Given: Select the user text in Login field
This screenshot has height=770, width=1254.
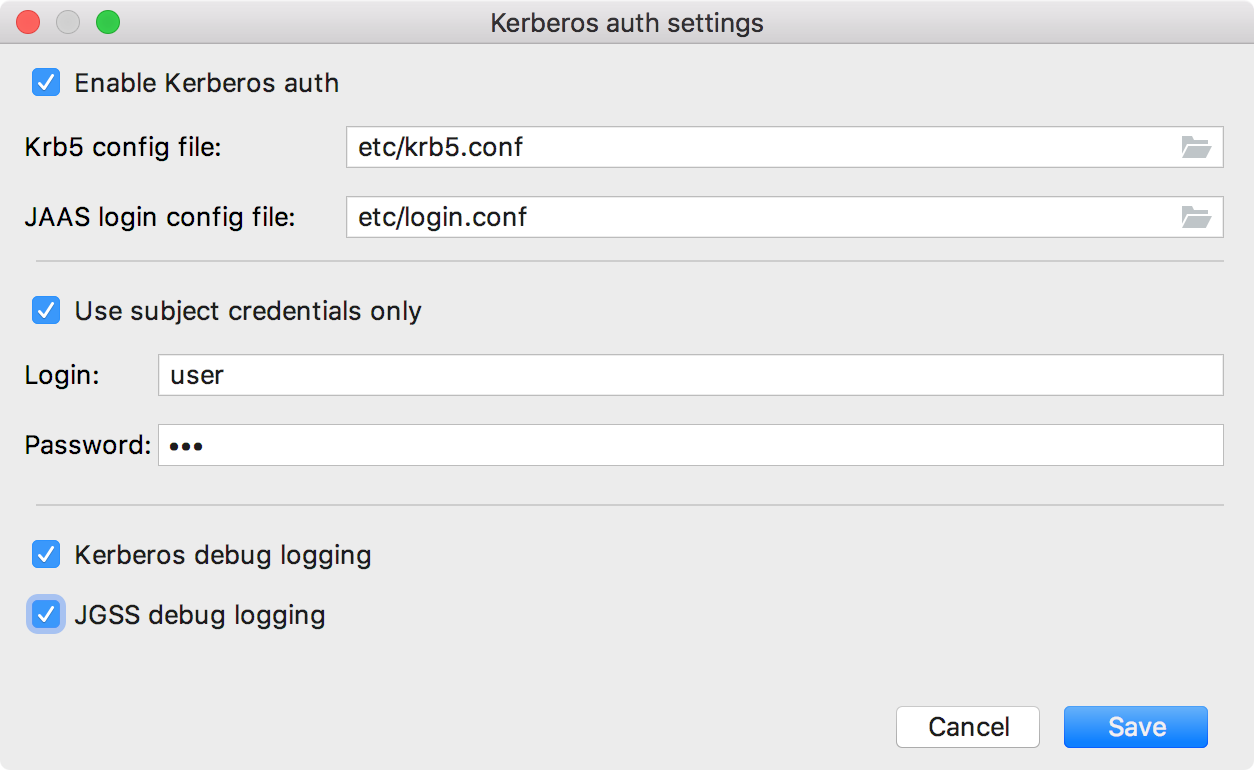Looking at the screenshot, I should pos(197,375).
